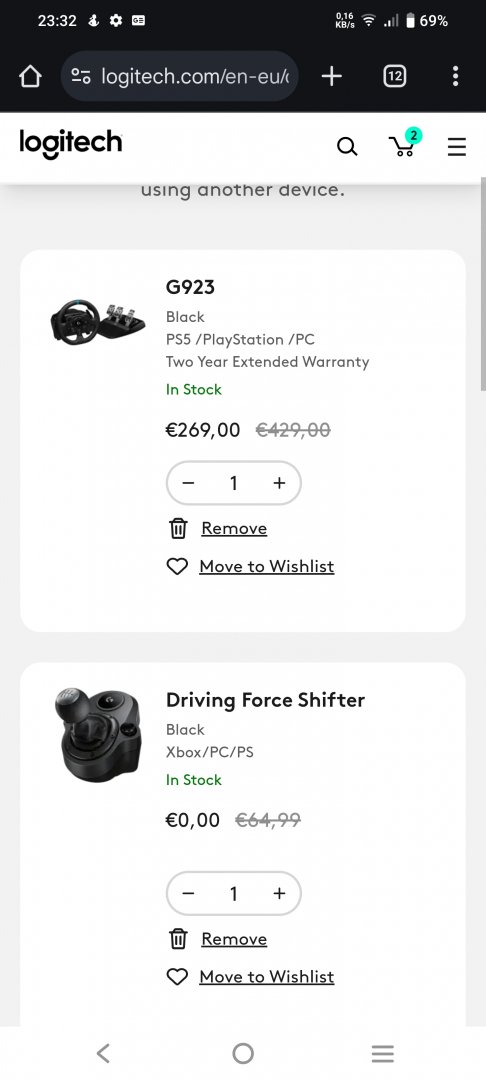
Task: Tap the browser home icon
Action: tap(30, 76)
